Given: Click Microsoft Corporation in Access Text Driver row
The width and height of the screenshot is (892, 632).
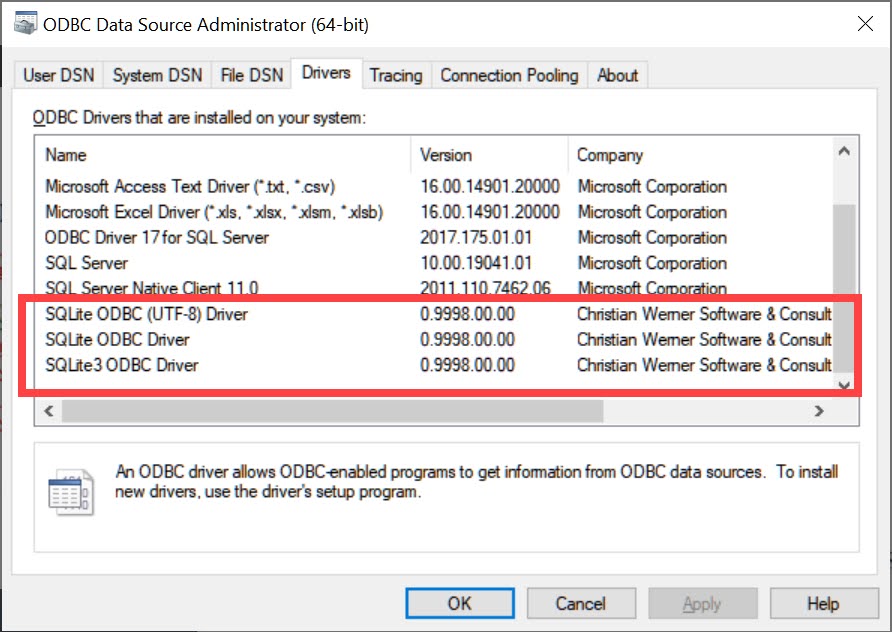Looking at the screenshot, I should (x=653, y=187).
